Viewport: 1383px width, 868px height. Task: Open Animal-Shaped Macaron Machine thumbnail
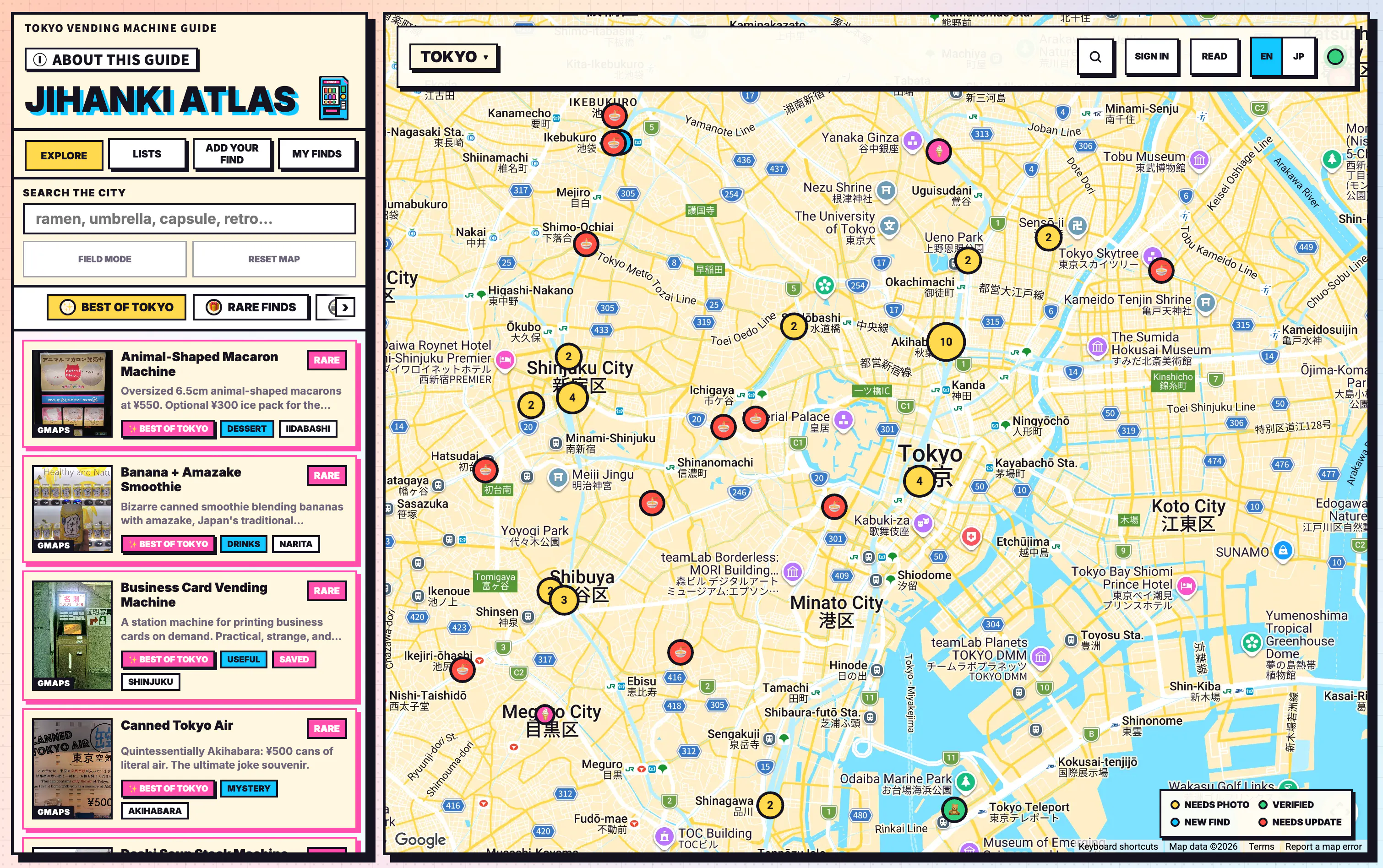(x=72, y=394)
